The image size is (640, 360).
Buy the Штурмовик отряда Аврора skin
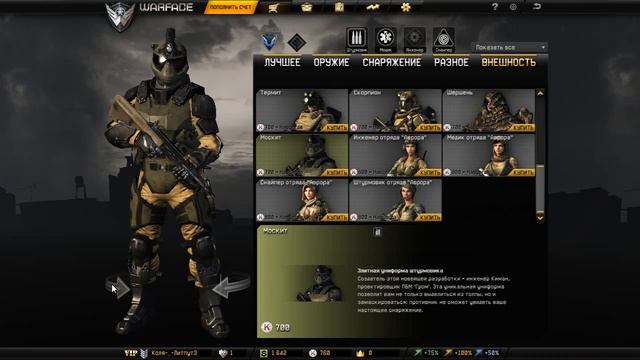point(430,218)
